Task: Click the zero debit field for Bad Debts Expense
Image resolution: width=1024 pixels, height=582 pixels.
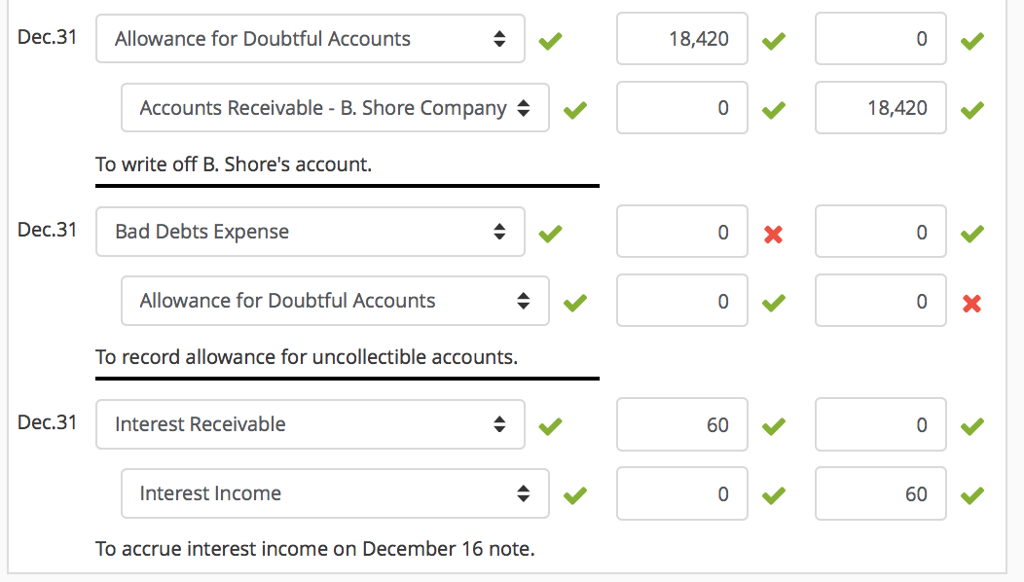Action: point(681,231)
